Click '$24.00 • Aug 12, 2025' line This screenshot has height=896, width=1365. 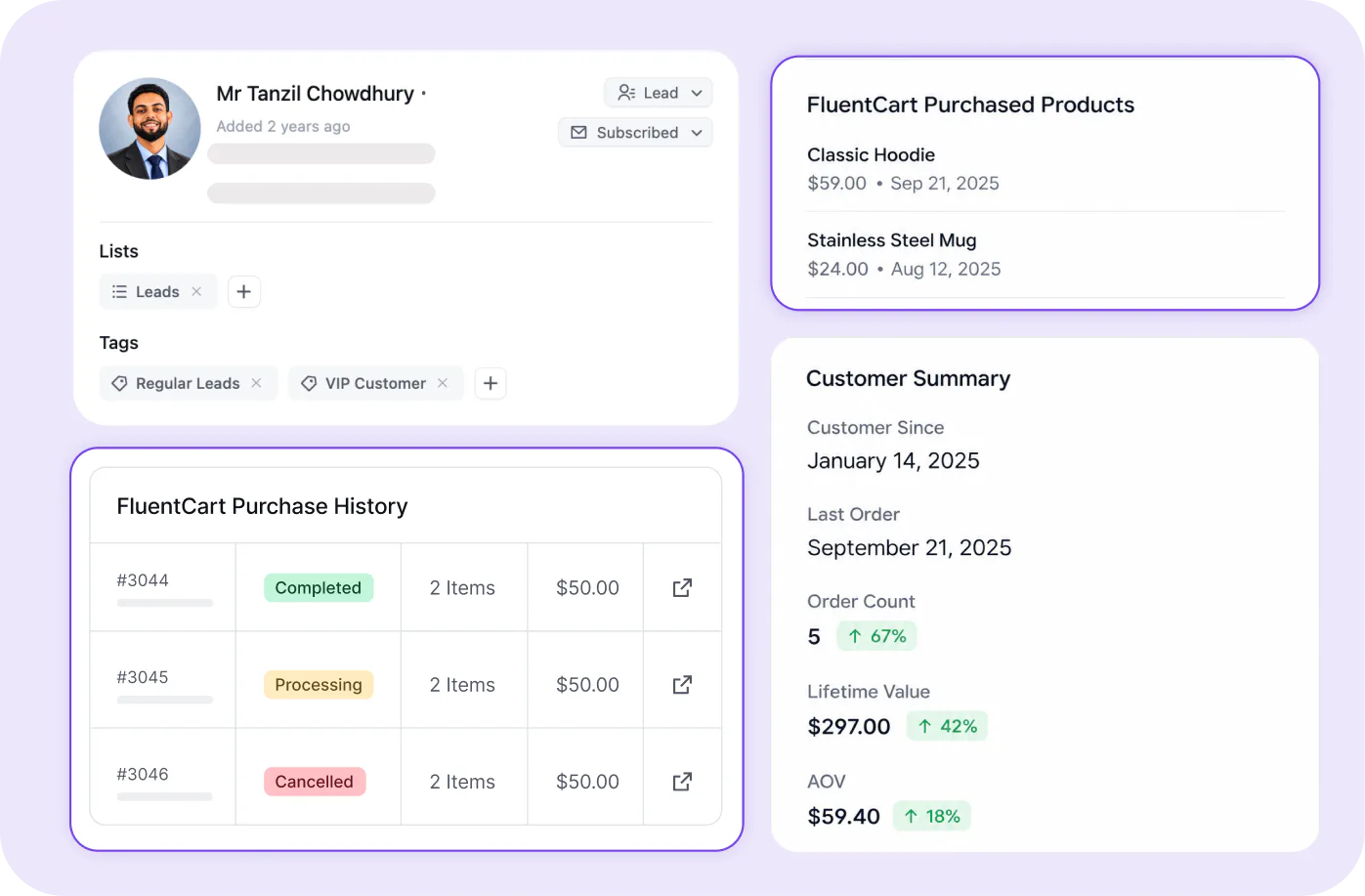click(x=904, y=270)
